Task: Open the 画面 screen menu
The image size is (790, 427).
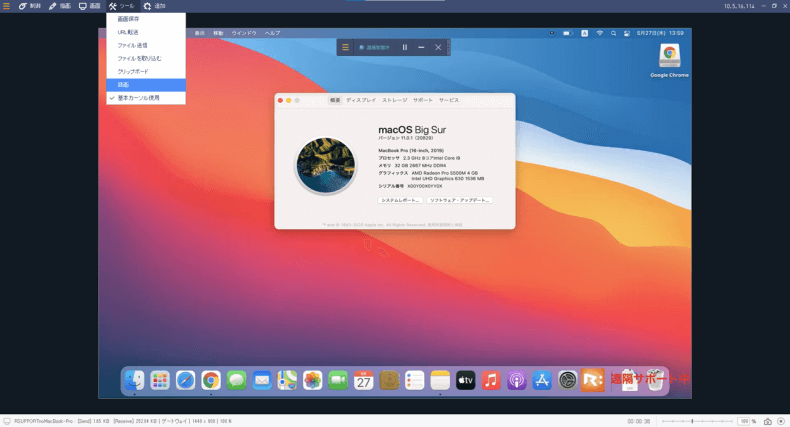Action: (90, 6)
